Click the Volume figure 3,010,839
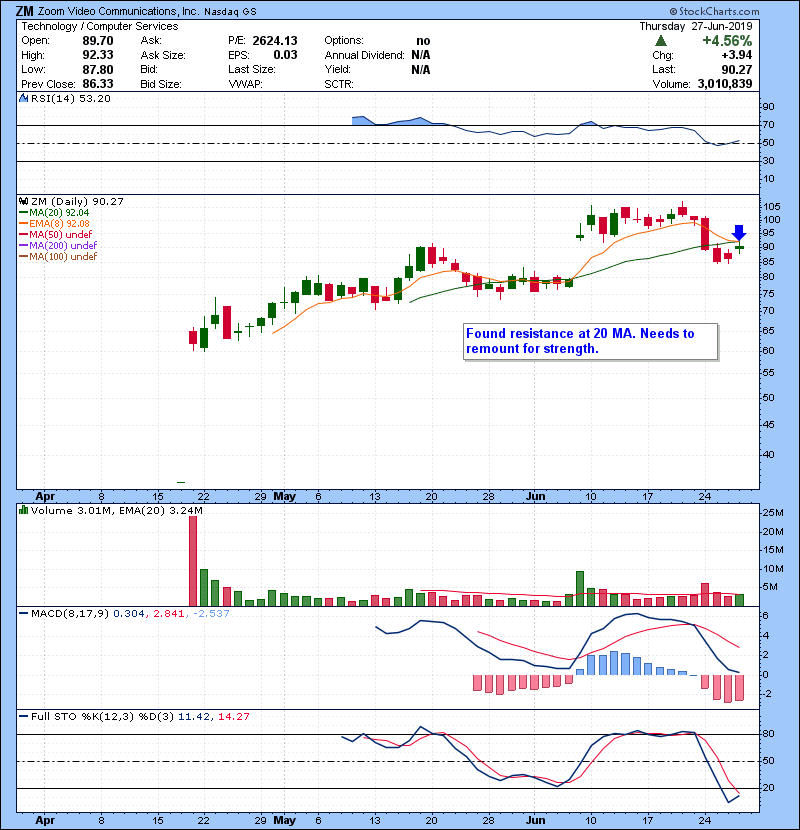The image size is (800, 830). [x=725, y=84]
